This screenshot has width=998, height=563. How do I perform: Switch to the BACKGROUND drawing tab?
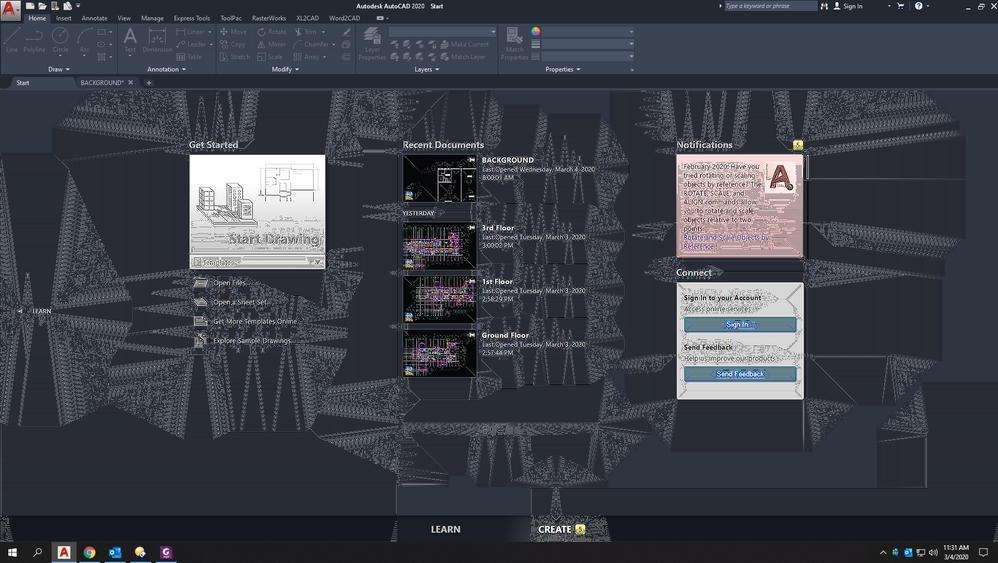point(102,83)
